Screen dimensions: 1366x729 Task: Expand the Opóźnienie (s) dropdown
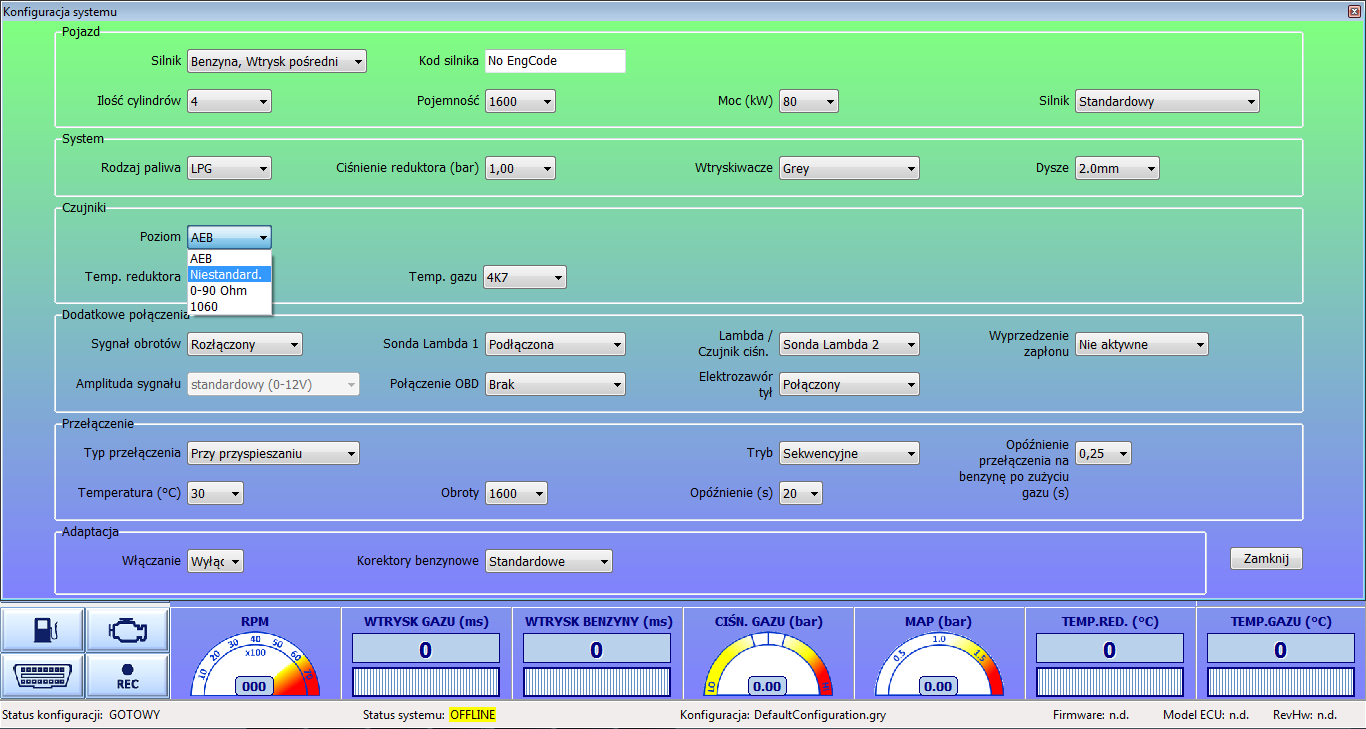(801, 493)
